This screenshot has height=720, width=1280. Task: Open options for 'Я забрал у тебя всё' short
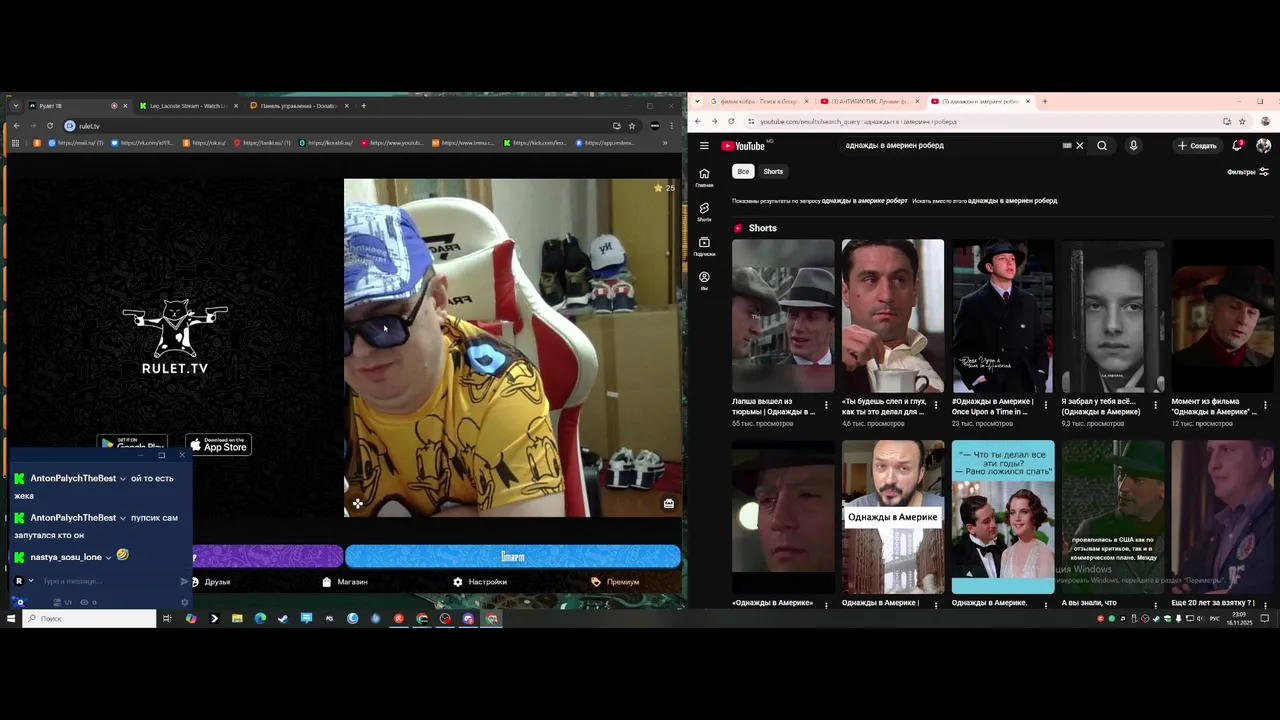[x=1156, y=405]
